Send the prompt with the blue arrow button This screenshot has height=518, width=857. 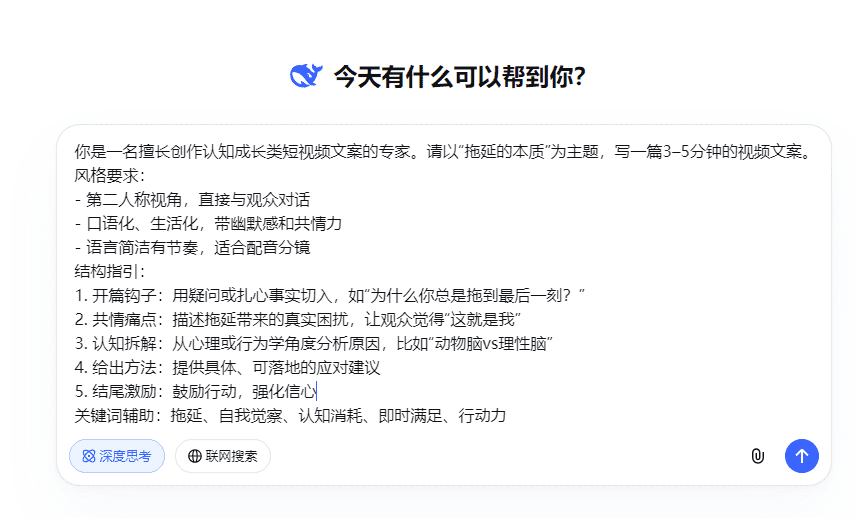(x=801, y=456)
